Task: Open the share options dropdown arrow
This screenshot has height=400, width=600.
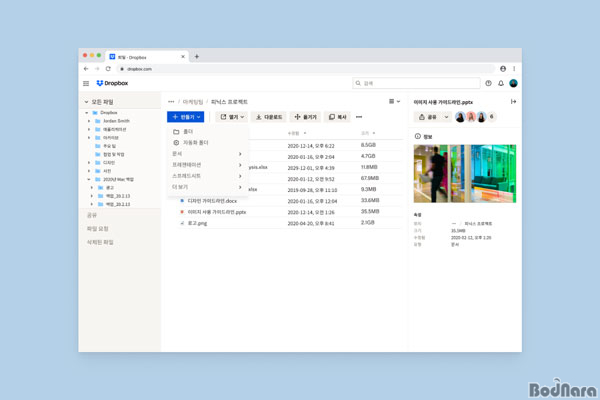Action: [446, 117]
